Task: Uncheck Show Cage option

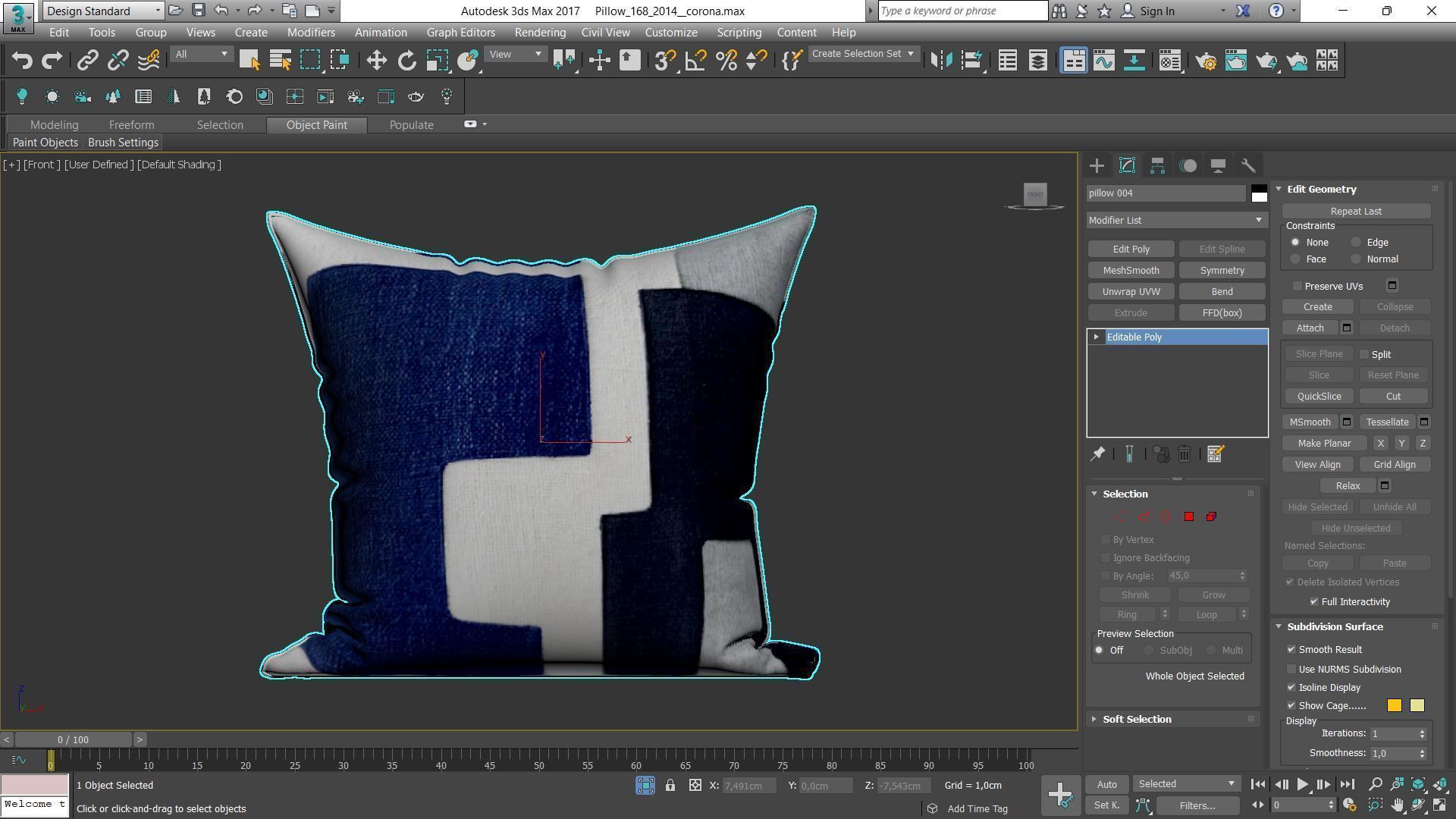Action: pos(1291,706)
